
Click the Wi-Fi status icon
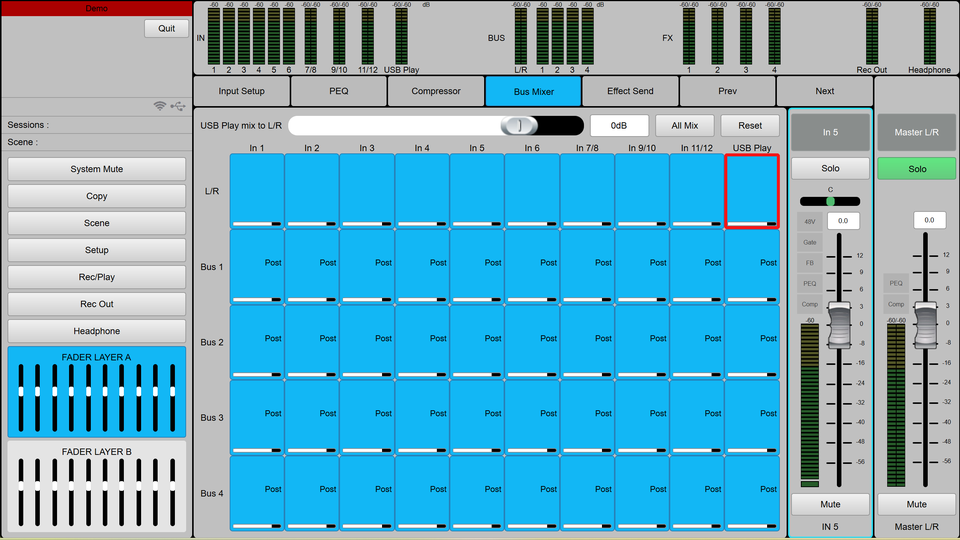pos(160,106)
